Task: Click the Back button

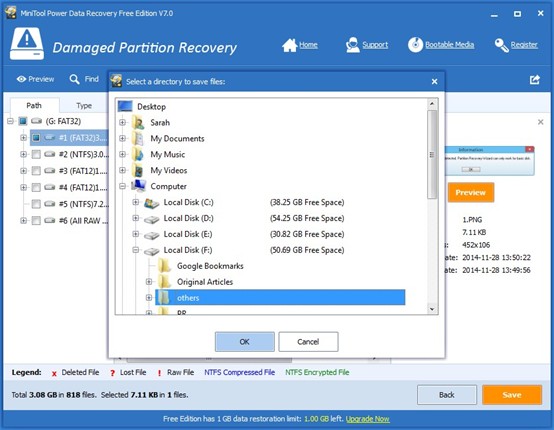Action: pos(447,395)
